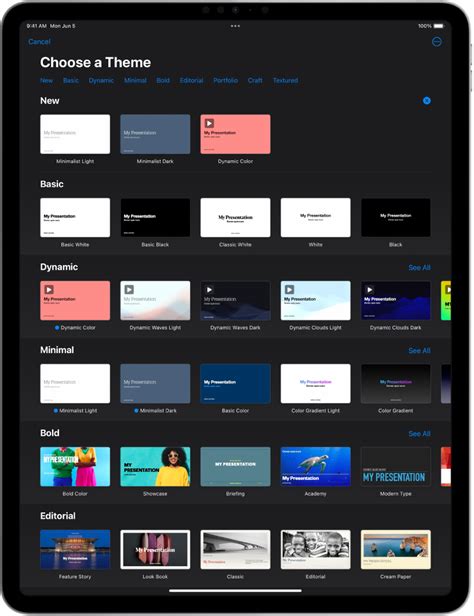This screenshot has height=616, width=474.
Task: Choose the Bold Color theme
Action: (75, 466)
